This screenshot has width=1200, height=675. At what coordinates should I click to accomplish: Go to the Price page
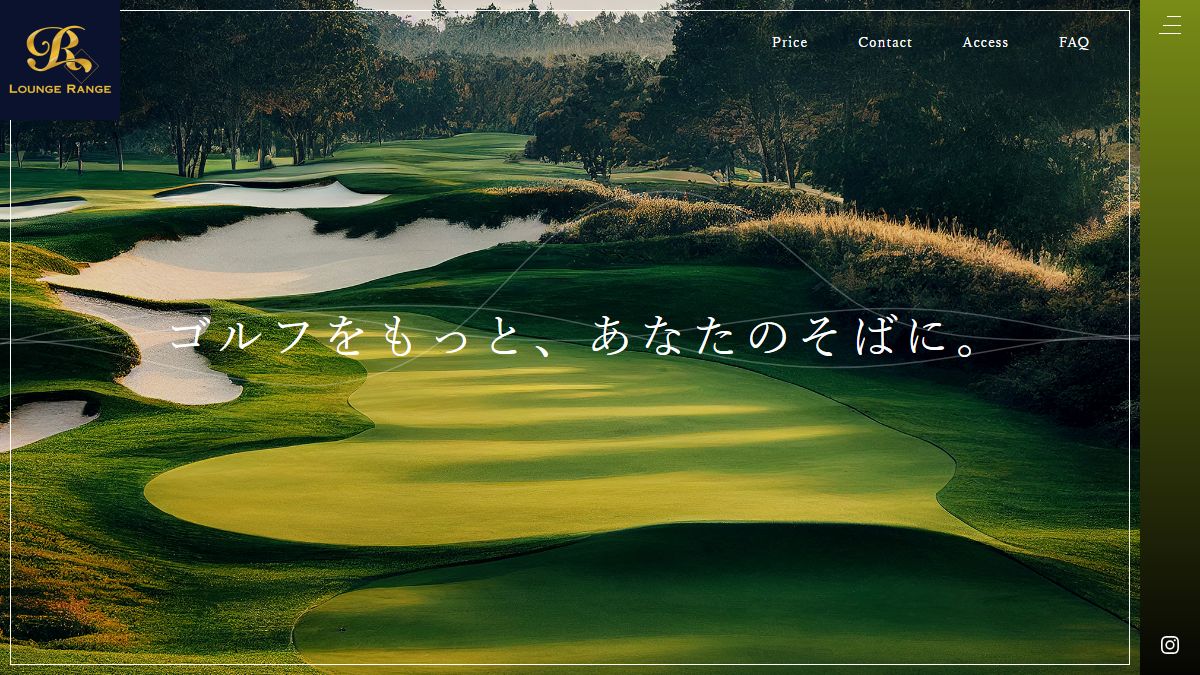point(790,42)
